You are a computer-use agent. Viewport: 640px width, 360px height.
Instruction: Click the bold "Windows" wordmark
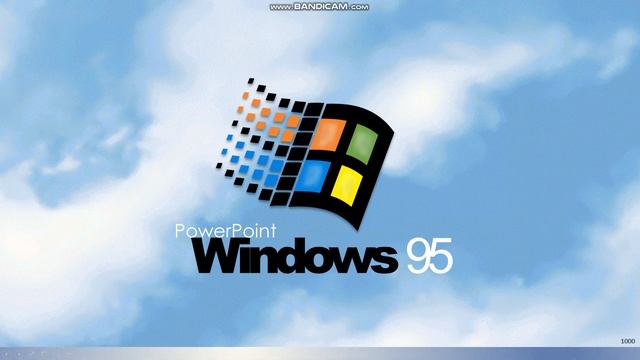pyautogui.click(x=296, y=256)
